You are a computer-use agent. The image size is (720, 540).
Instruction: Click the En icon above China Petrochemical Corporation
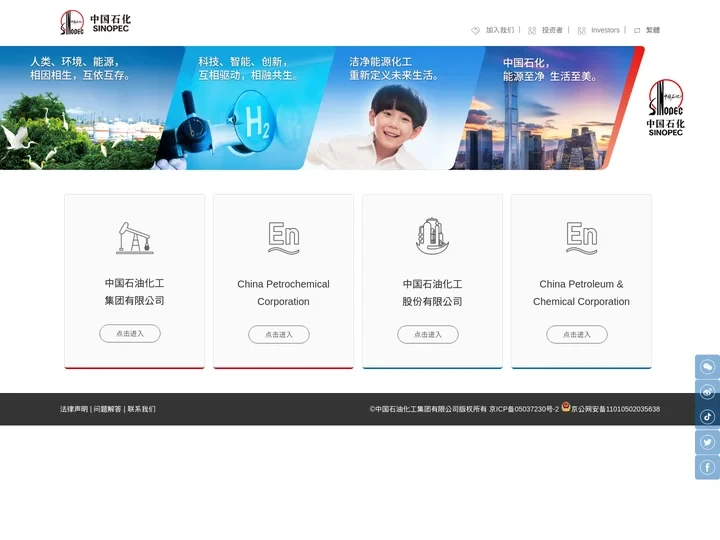tap(284, 238)
